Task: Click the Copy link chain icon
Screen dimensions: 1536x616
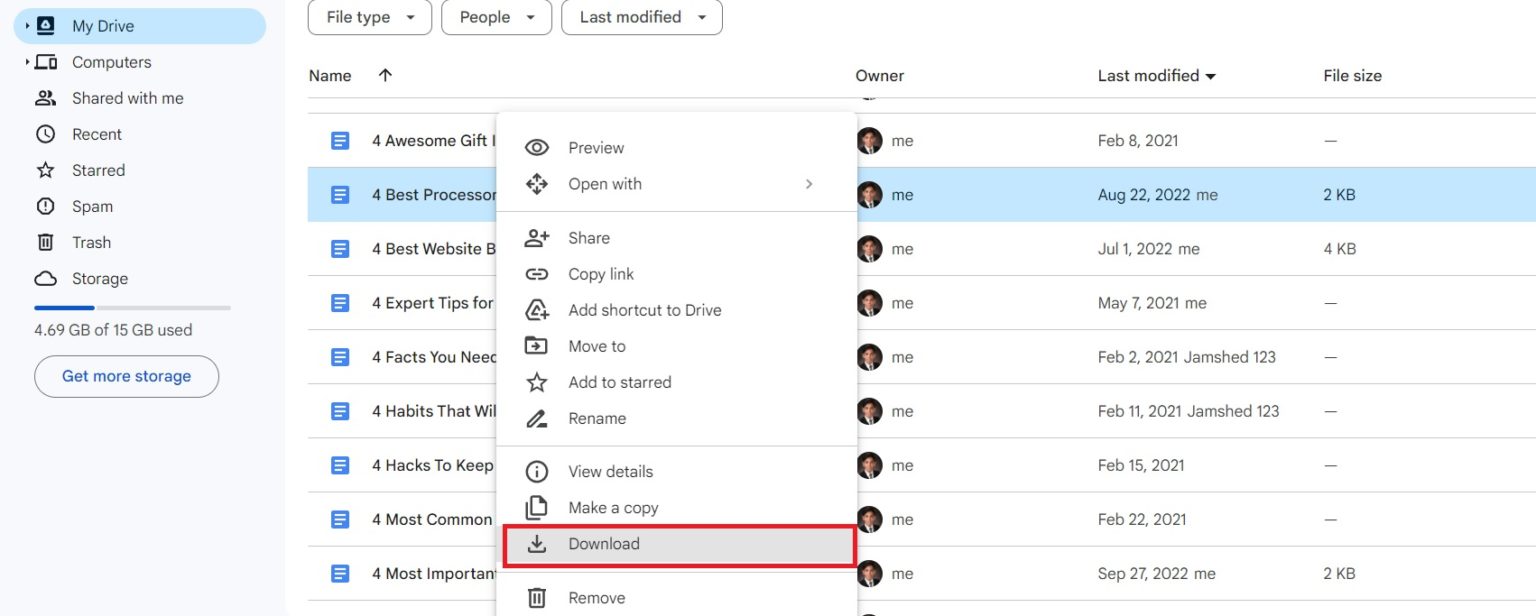Action: click(x=537, y=274)
